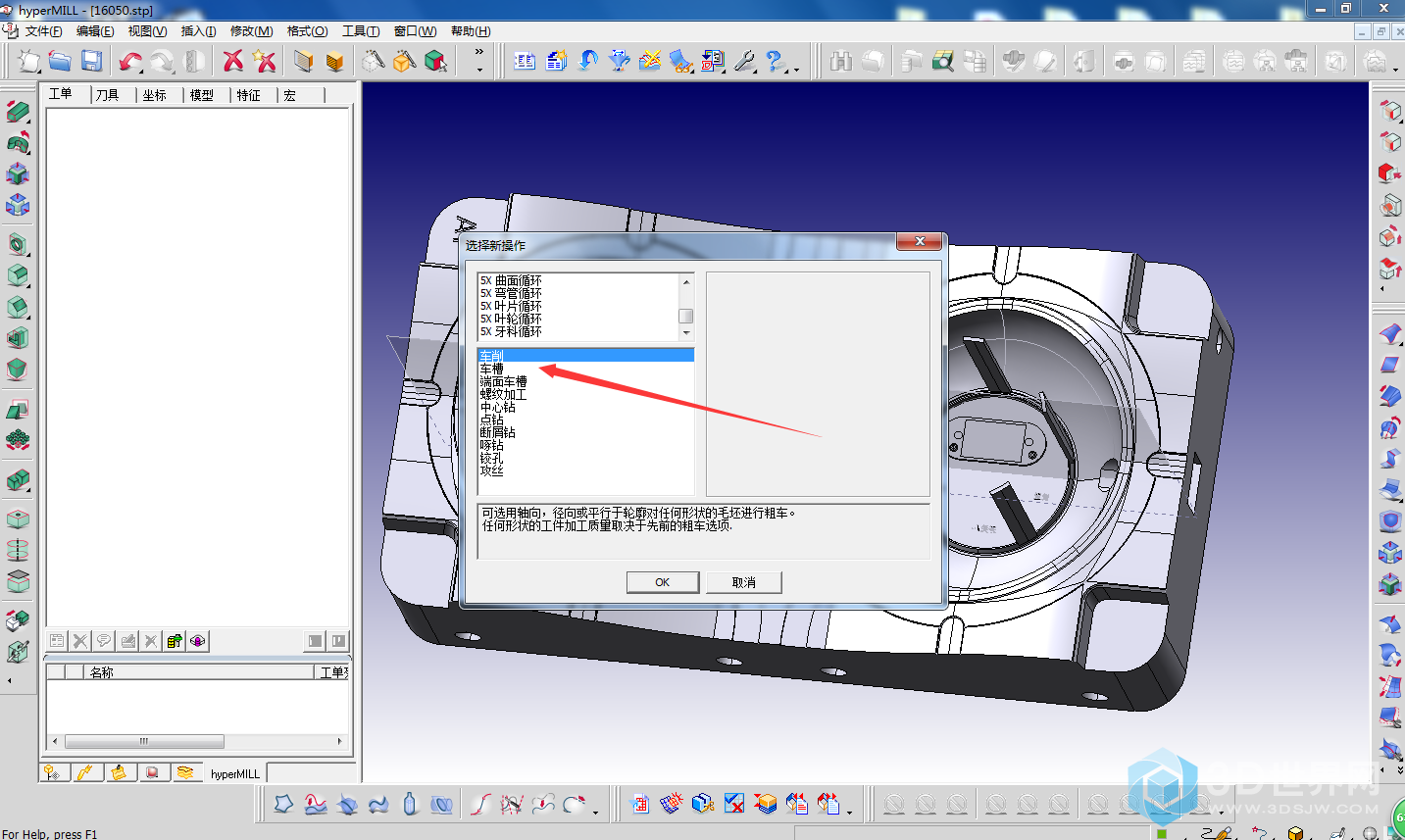Click the green-red cube with cursor icon
1405x840 pixels.
point(435,61)
